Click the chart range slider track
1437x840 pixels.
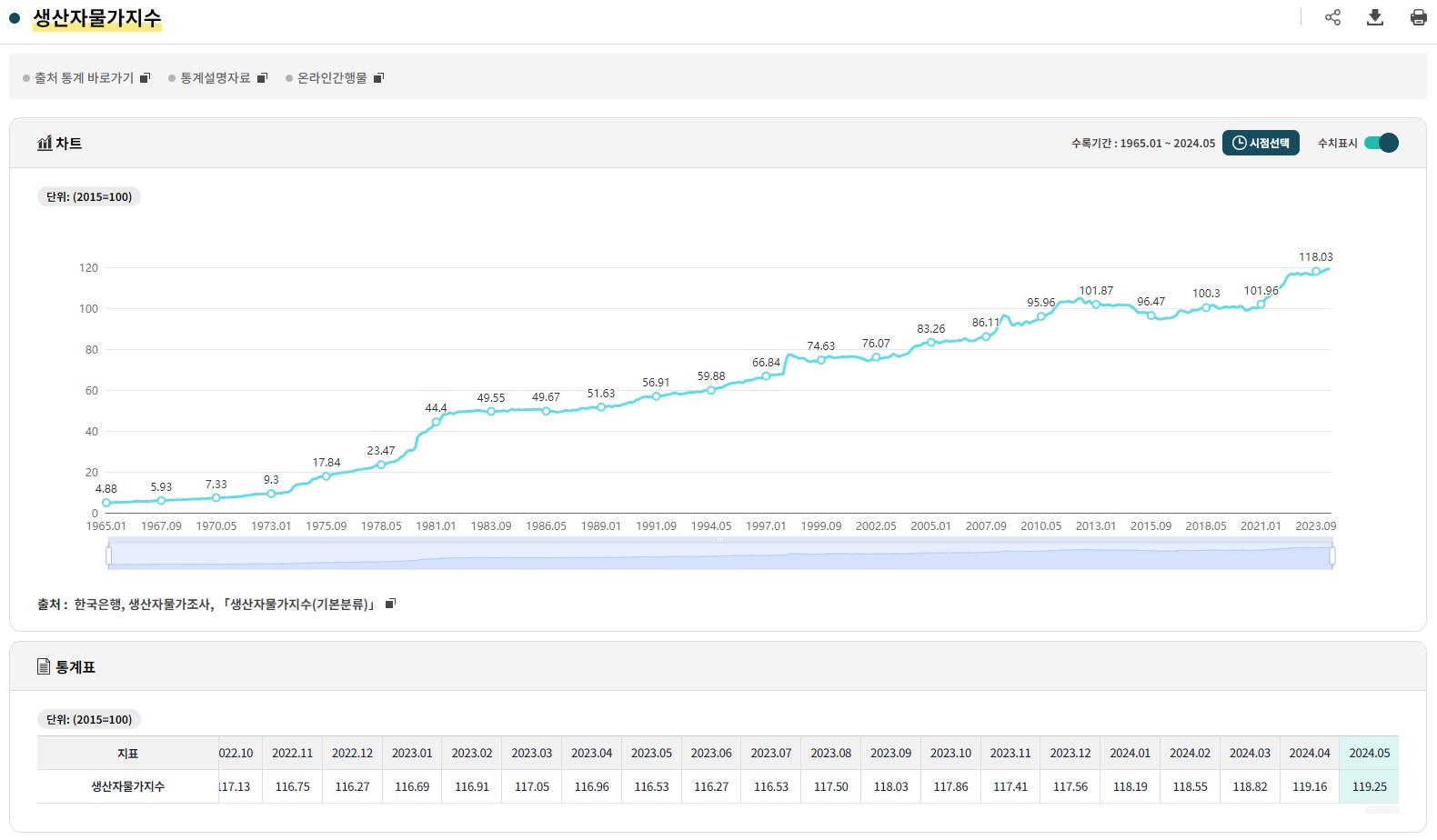point(720,555)
